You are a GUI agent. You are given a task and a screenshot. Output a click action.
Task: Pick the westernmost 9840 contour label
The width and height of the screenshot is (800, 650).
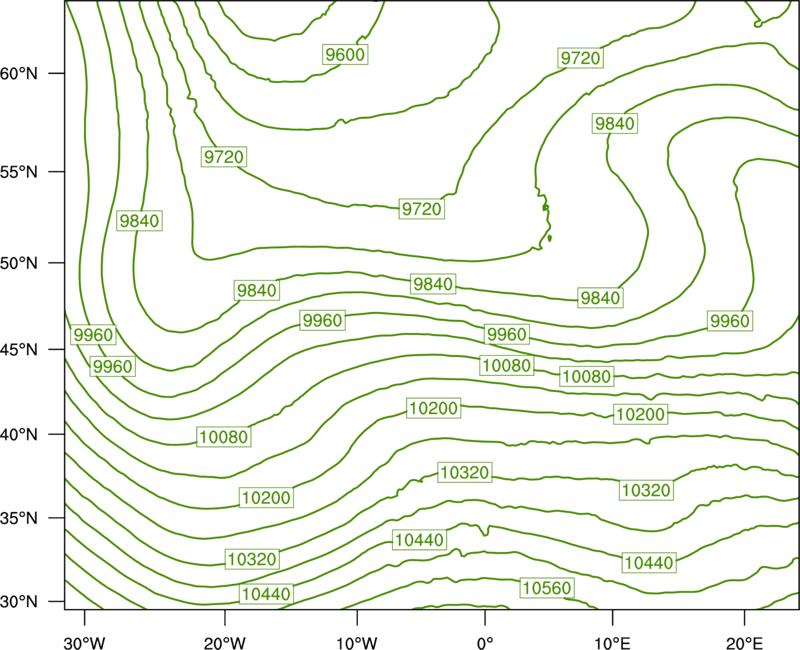(x=139, y=221)
